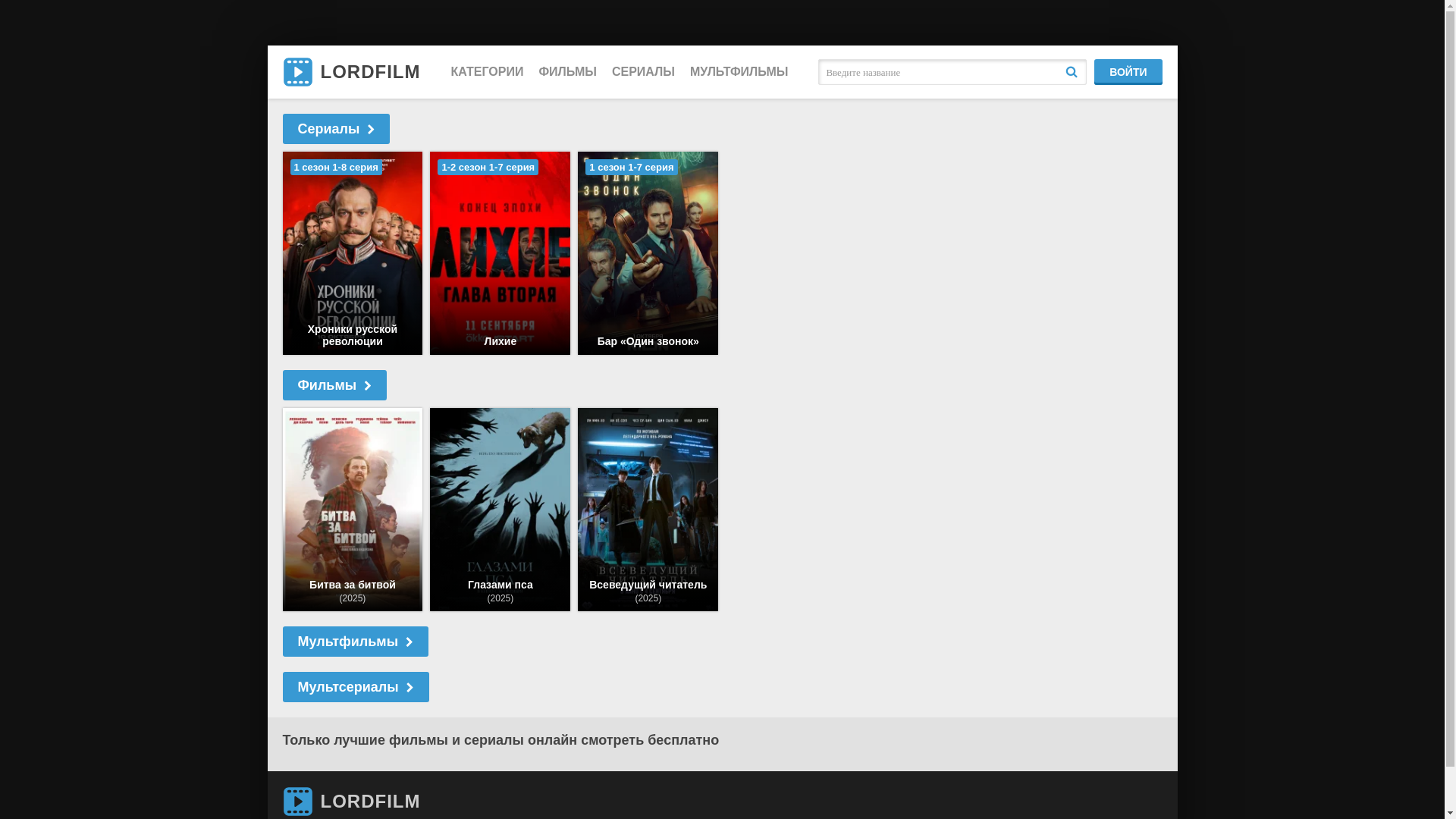The width and height of the screenshot is (1456, 819).
Task: Click the LORDFILM play logo in header
Action: tap(297, 72)
